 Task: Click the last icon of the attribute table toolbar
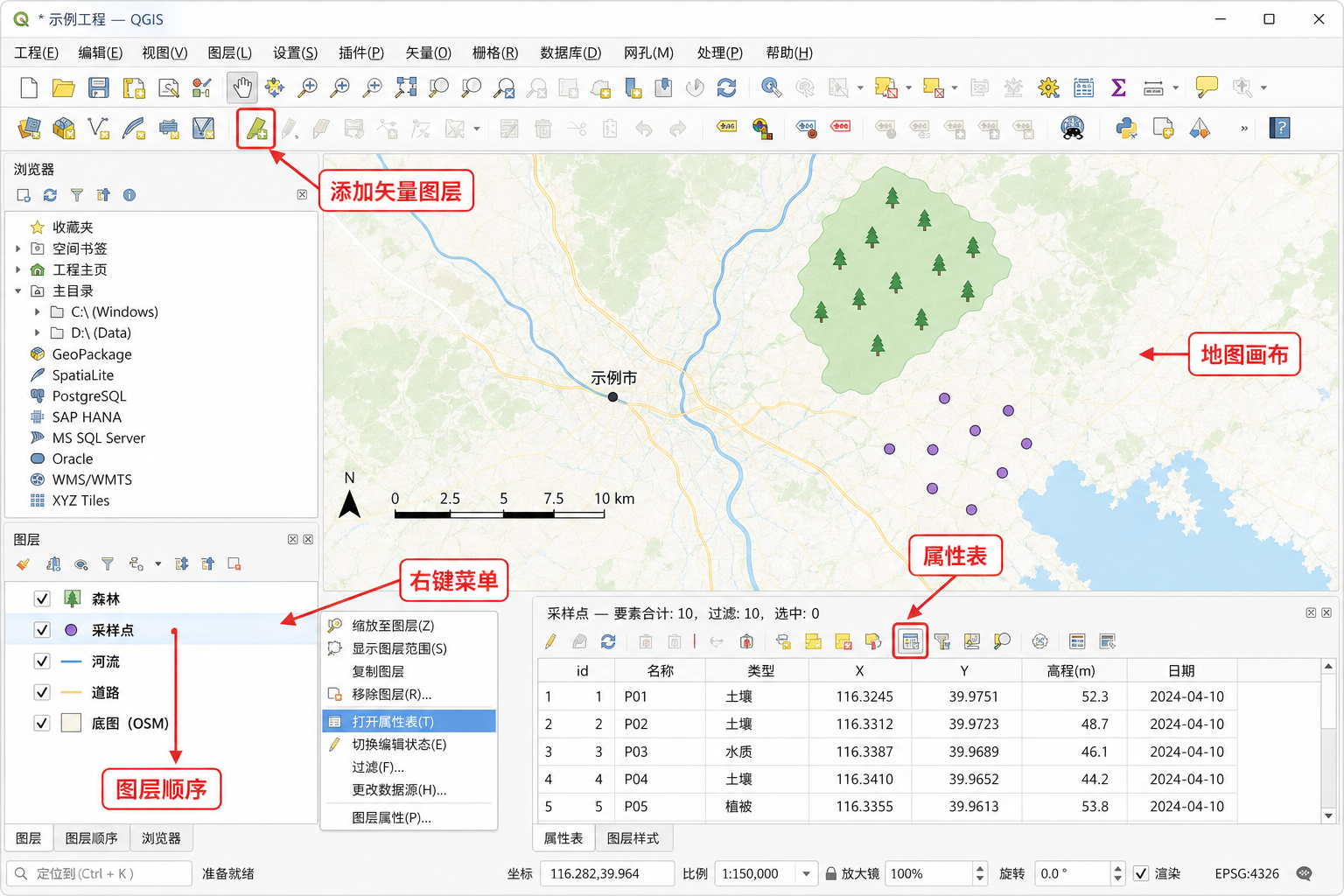1107,642
